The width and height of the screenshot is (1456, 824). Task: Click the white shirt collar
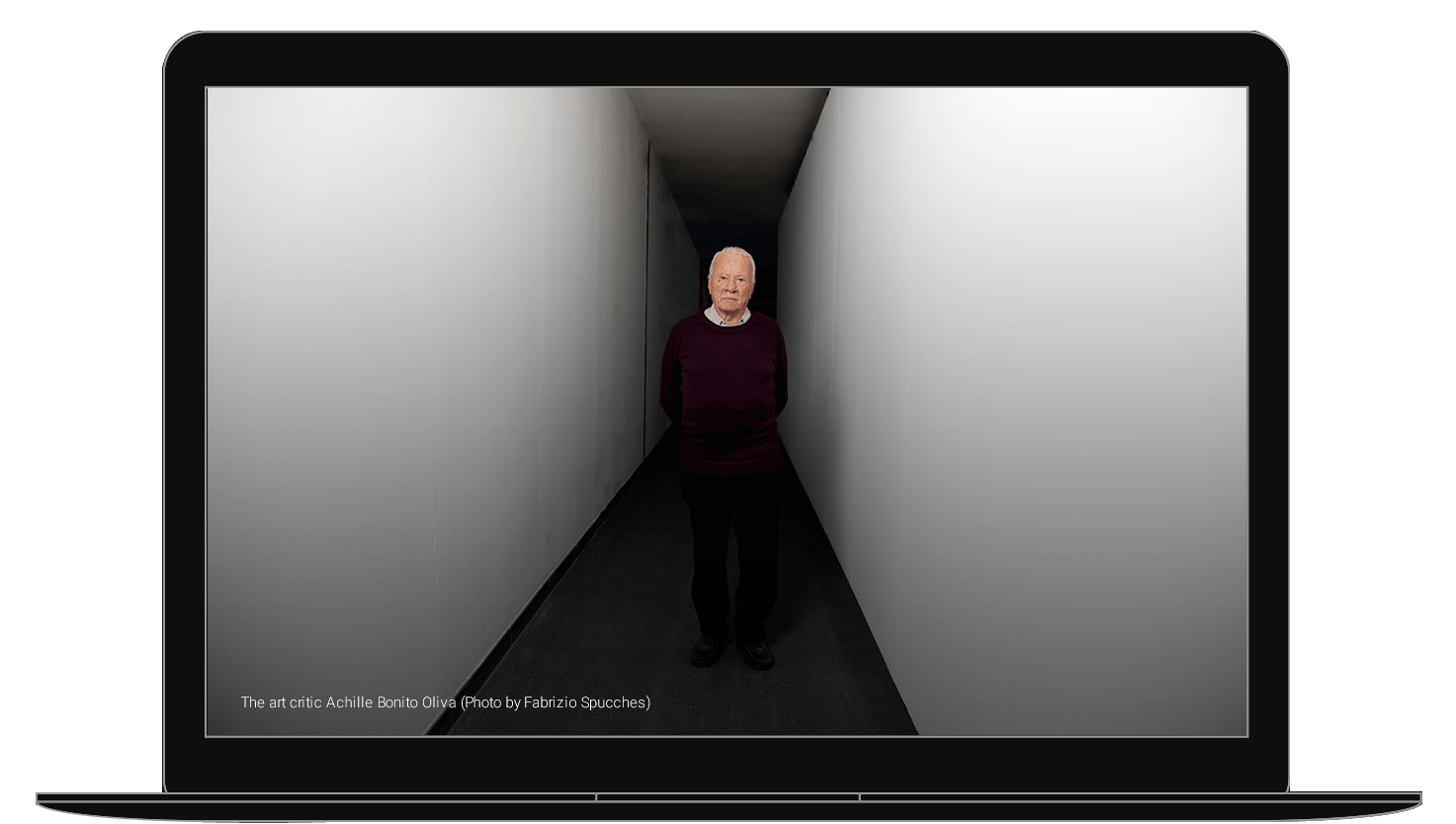728,317
